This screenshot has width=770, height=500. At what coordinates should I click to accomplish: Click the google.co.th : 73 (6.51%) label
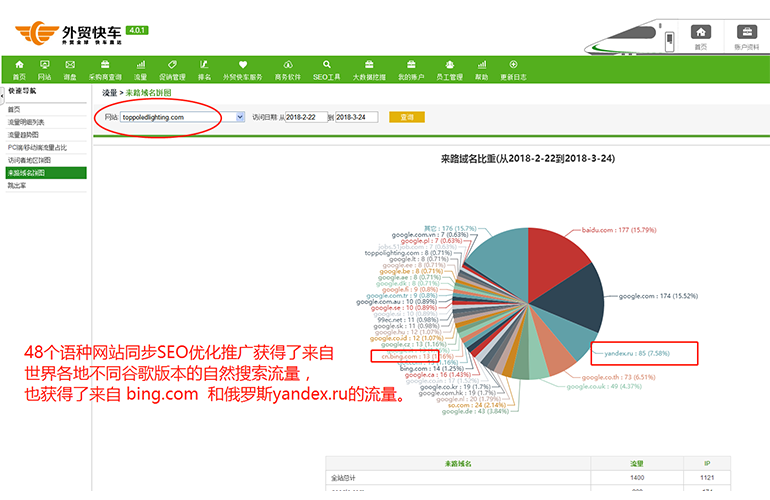point(618,377)
